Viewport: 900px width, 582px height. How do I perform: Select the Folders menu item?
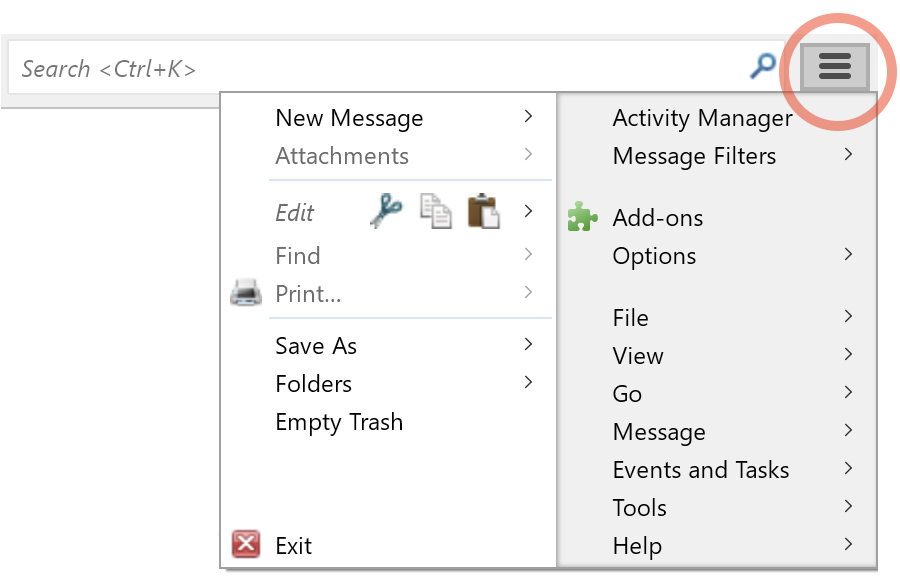point(314,383)
